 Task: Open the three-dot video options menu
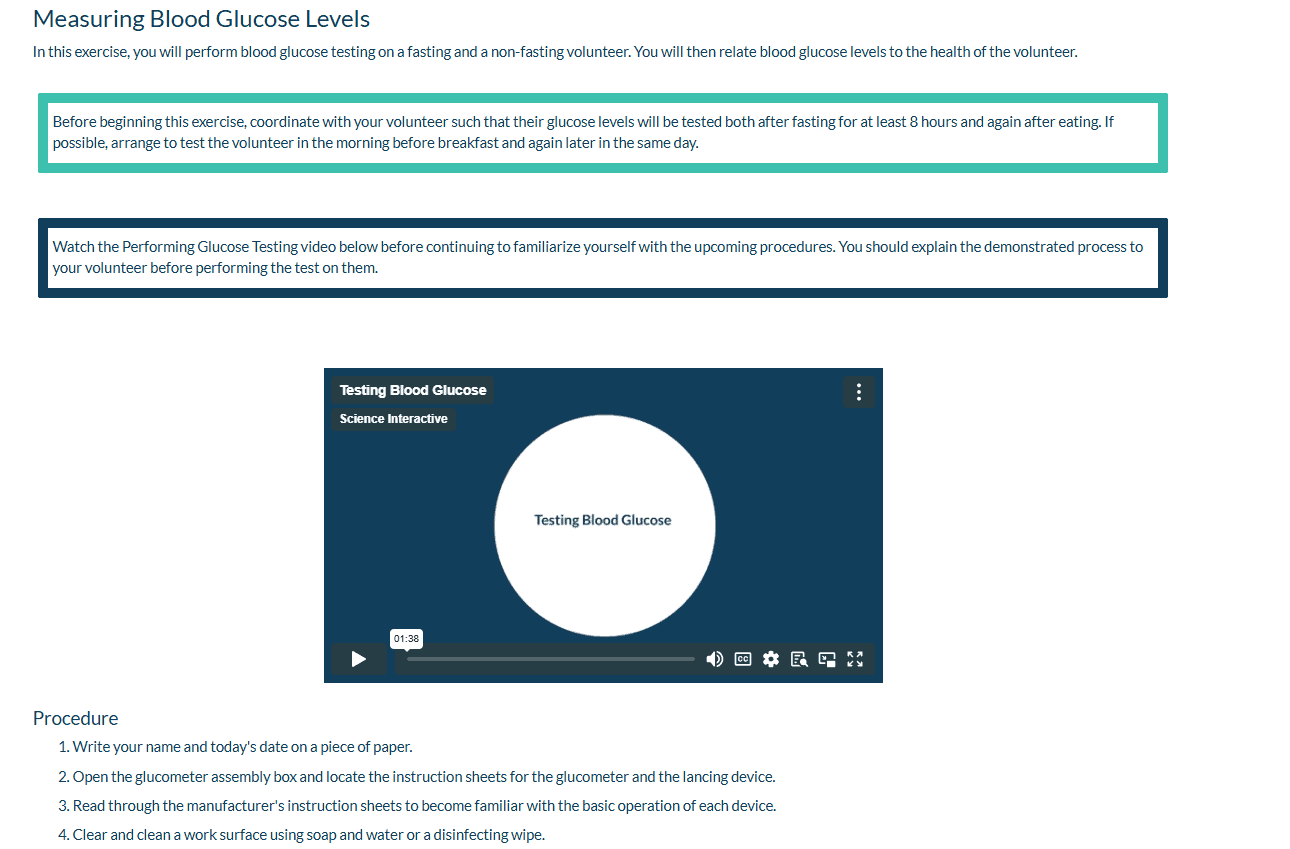tap(859, 392)
